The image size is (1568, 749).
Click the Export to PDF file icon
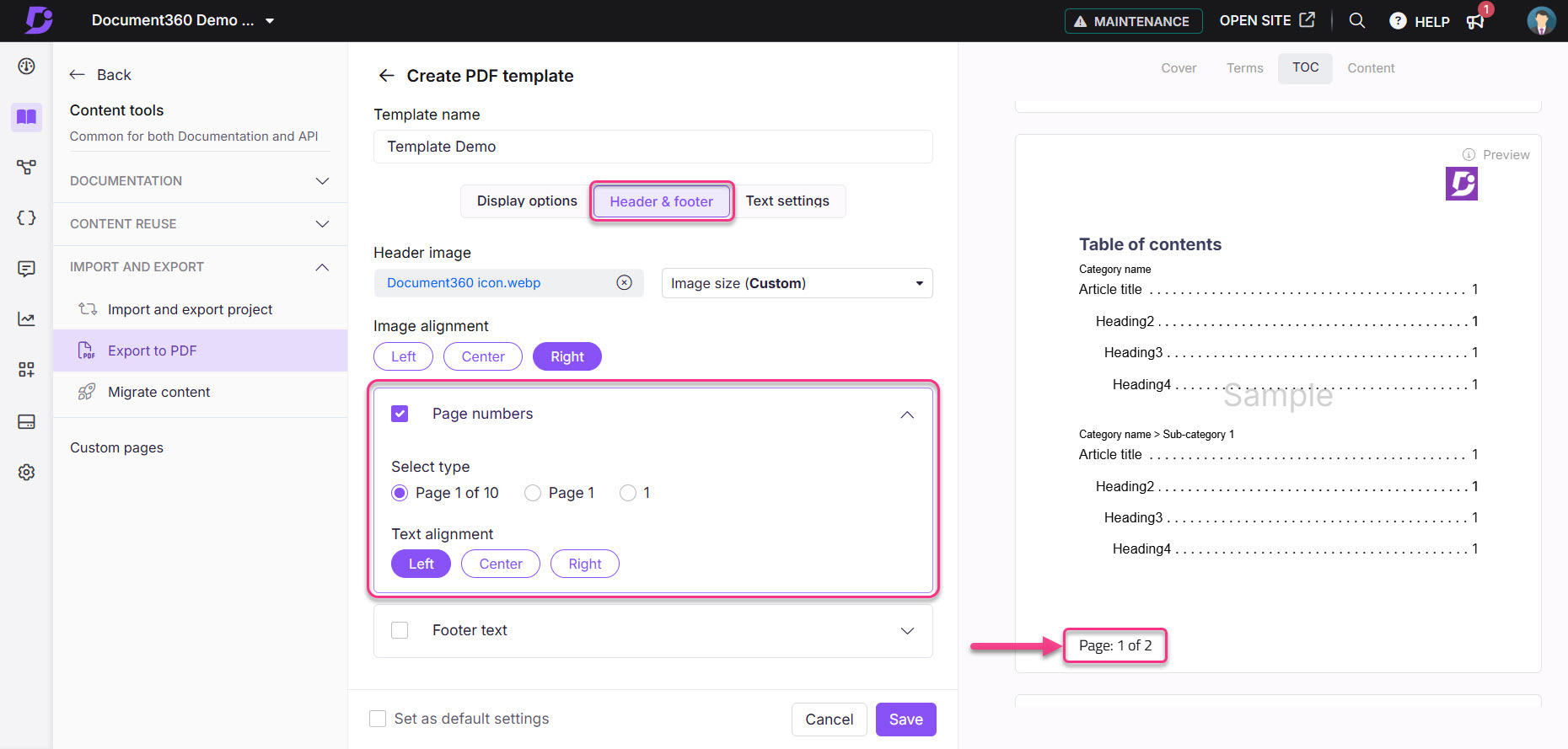point(86,350)
